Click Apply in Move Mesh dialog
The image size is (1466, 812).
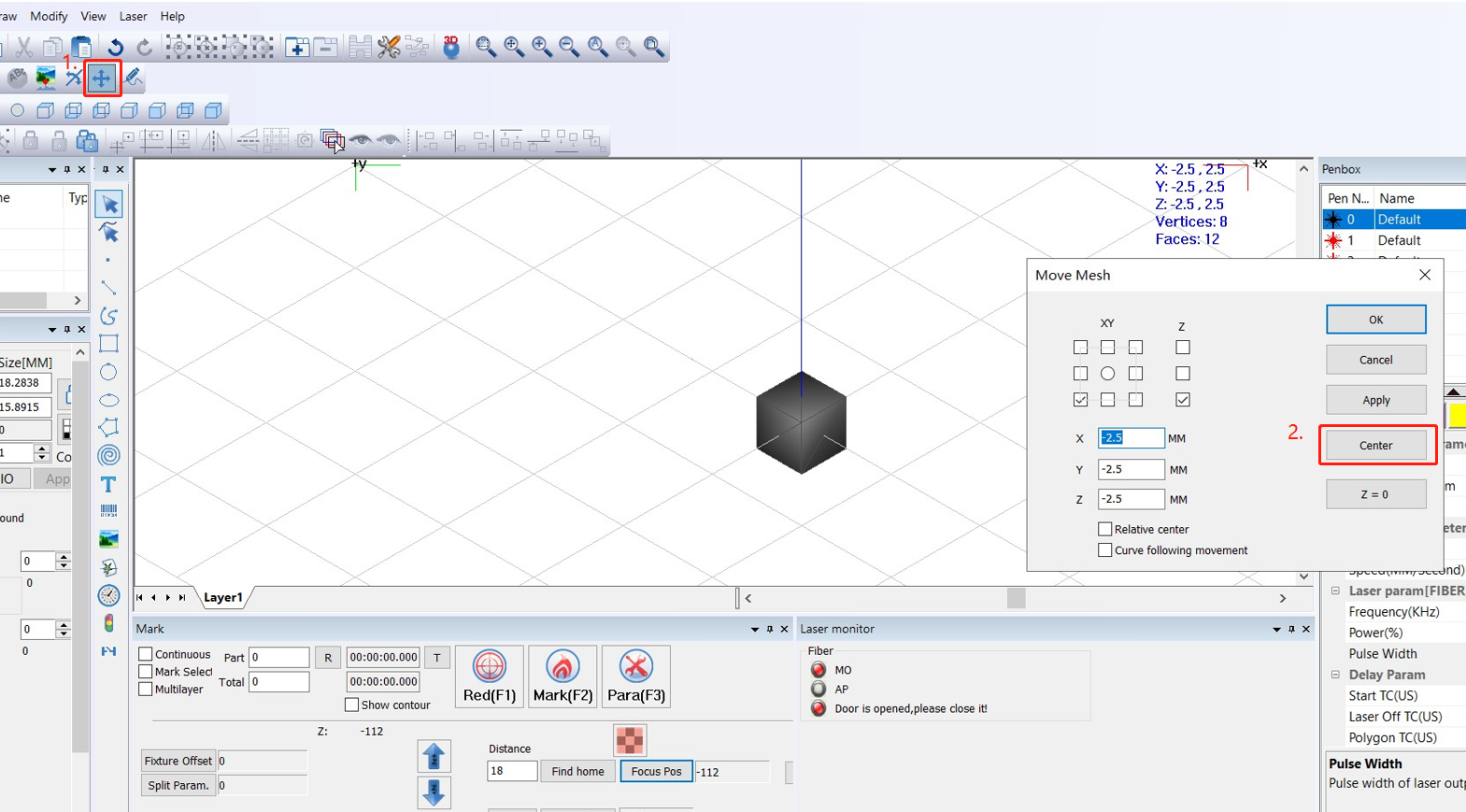[1376, 400]
